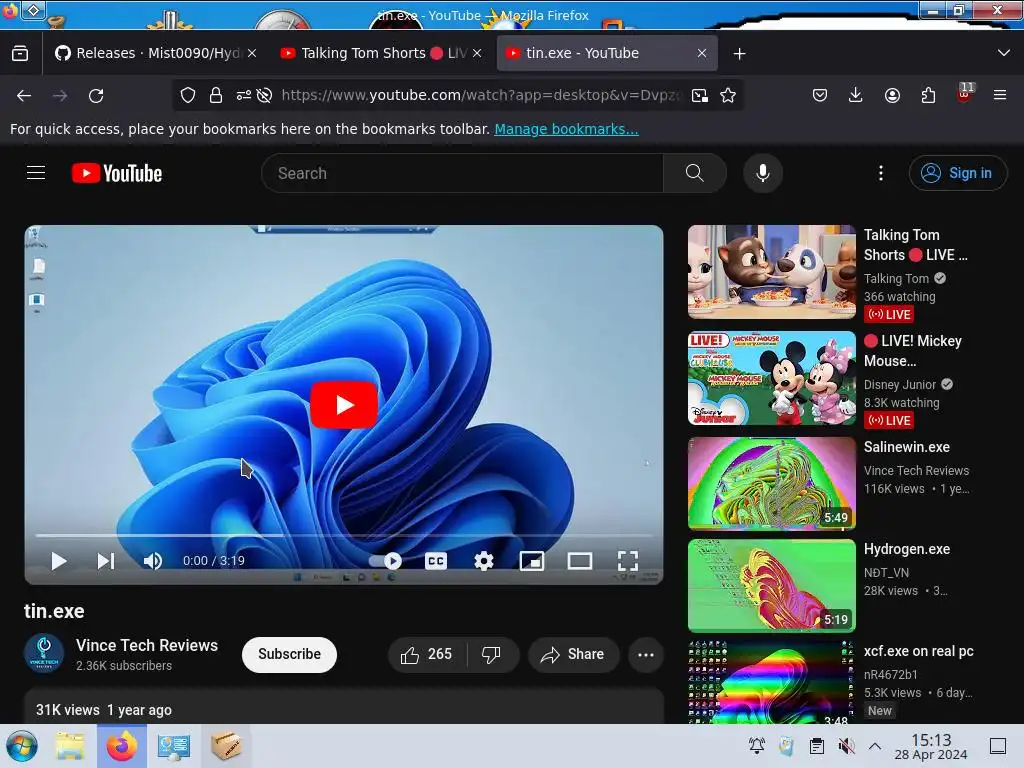The image size is (1024, 768).
Task: Open the Vince Tech Reviews channel avatar
Action: coord(44,653)
